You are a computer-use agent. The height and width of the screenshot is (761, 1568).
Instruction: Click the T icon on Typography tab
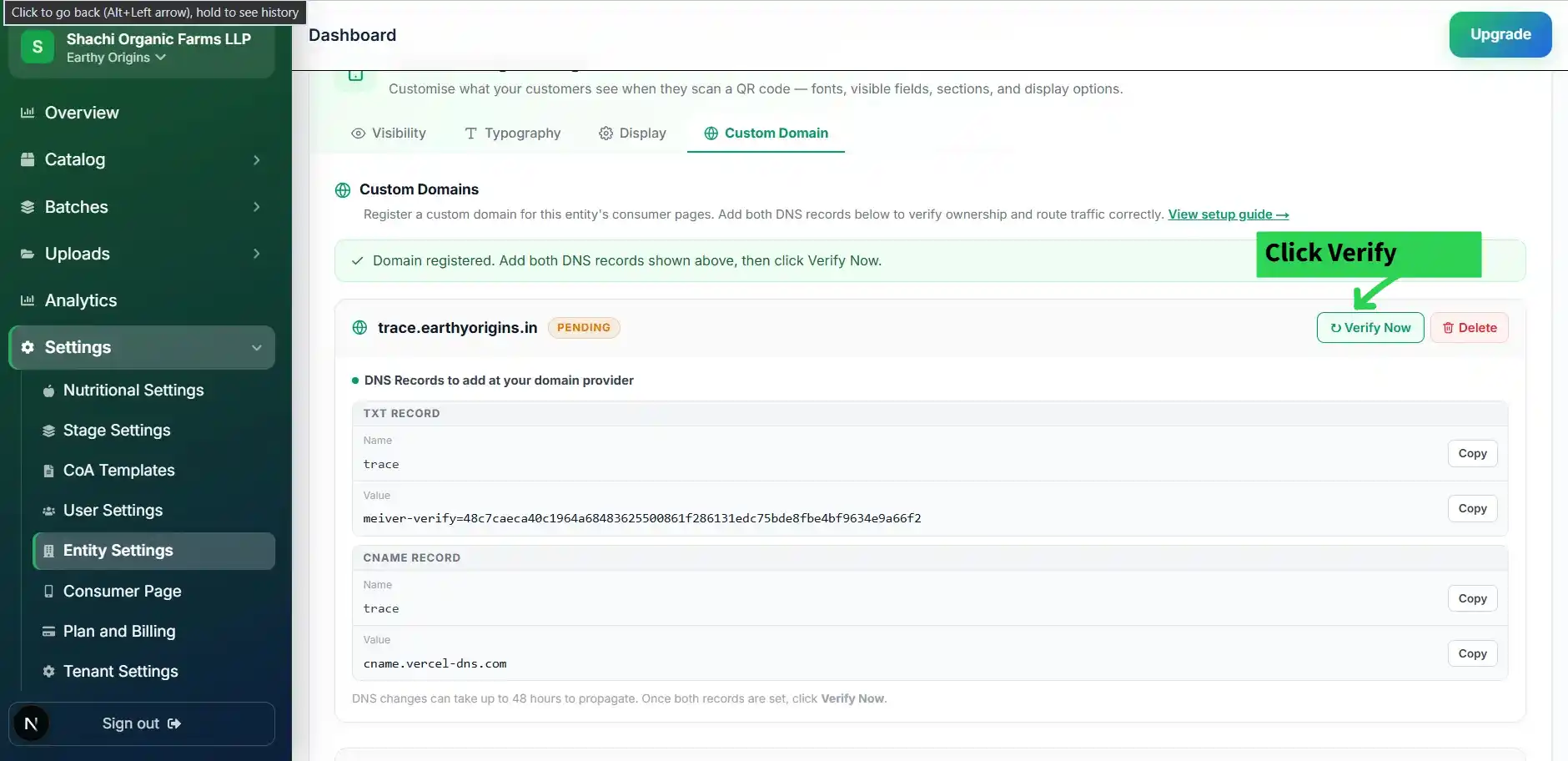point(470,134)
